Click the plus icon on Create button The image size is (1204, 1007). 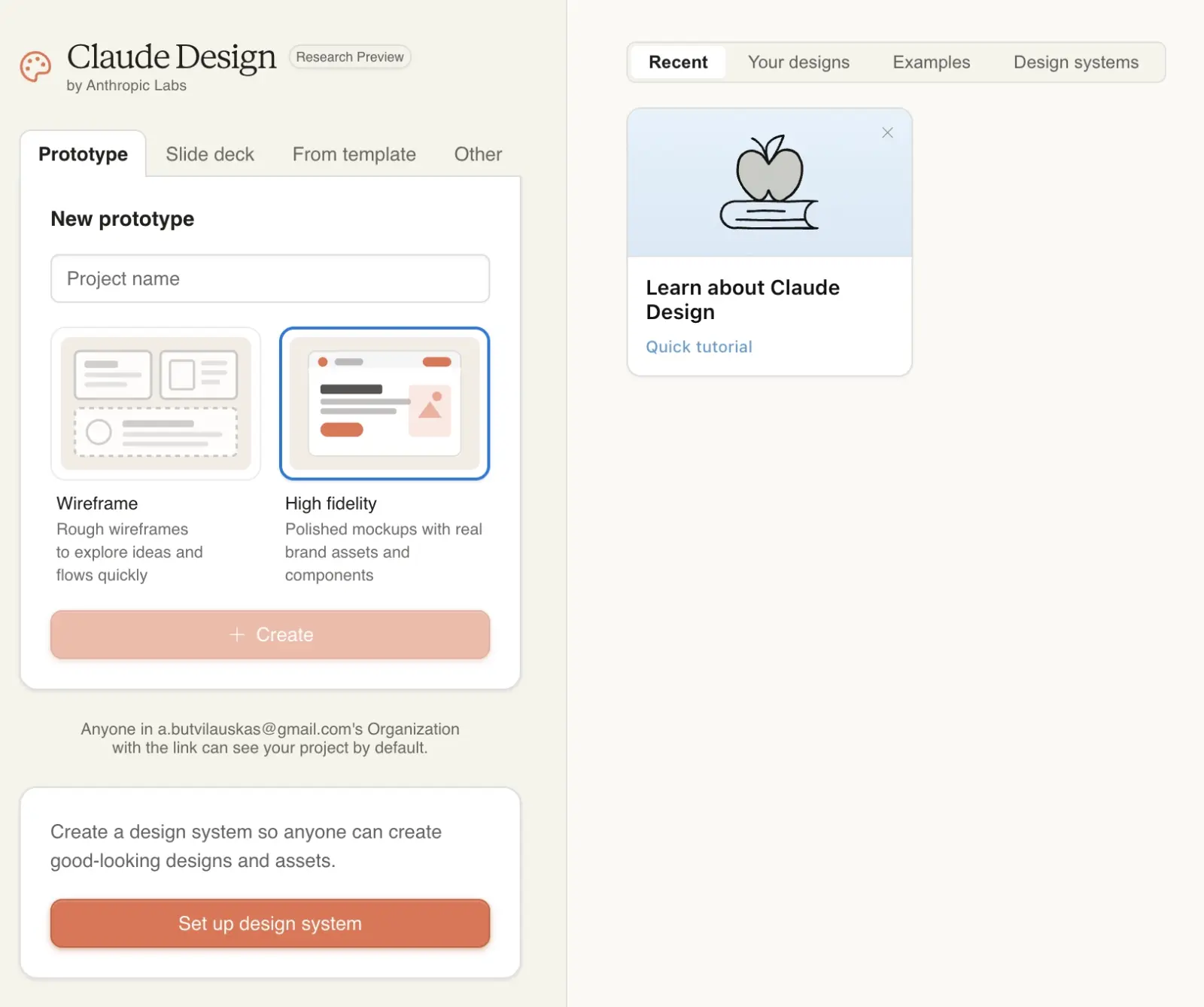pos(237,634)
